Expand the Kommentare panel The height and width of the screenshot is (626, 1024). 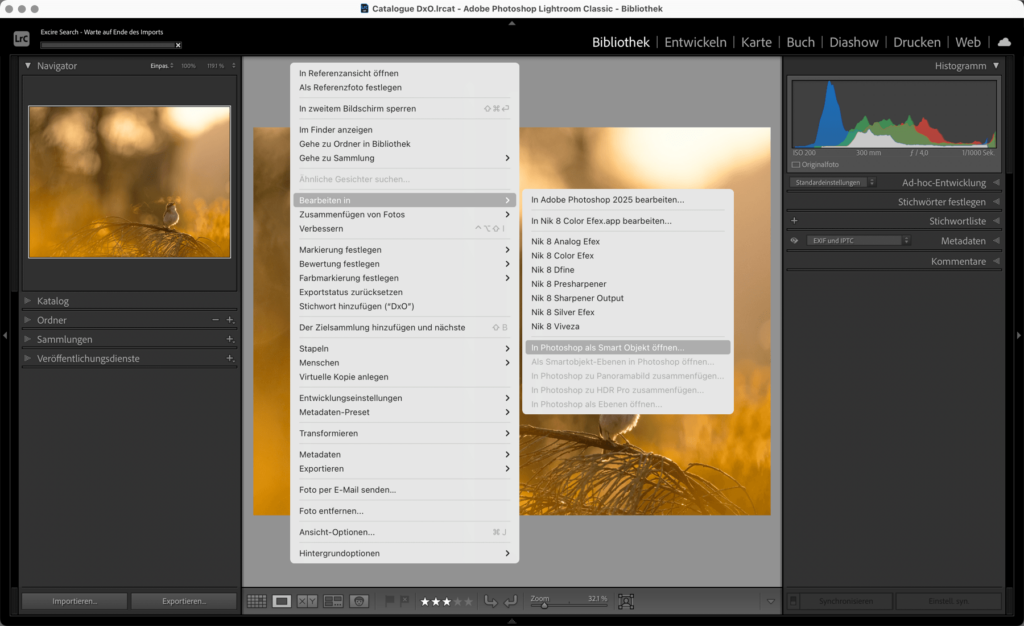(x=996, y=261)
